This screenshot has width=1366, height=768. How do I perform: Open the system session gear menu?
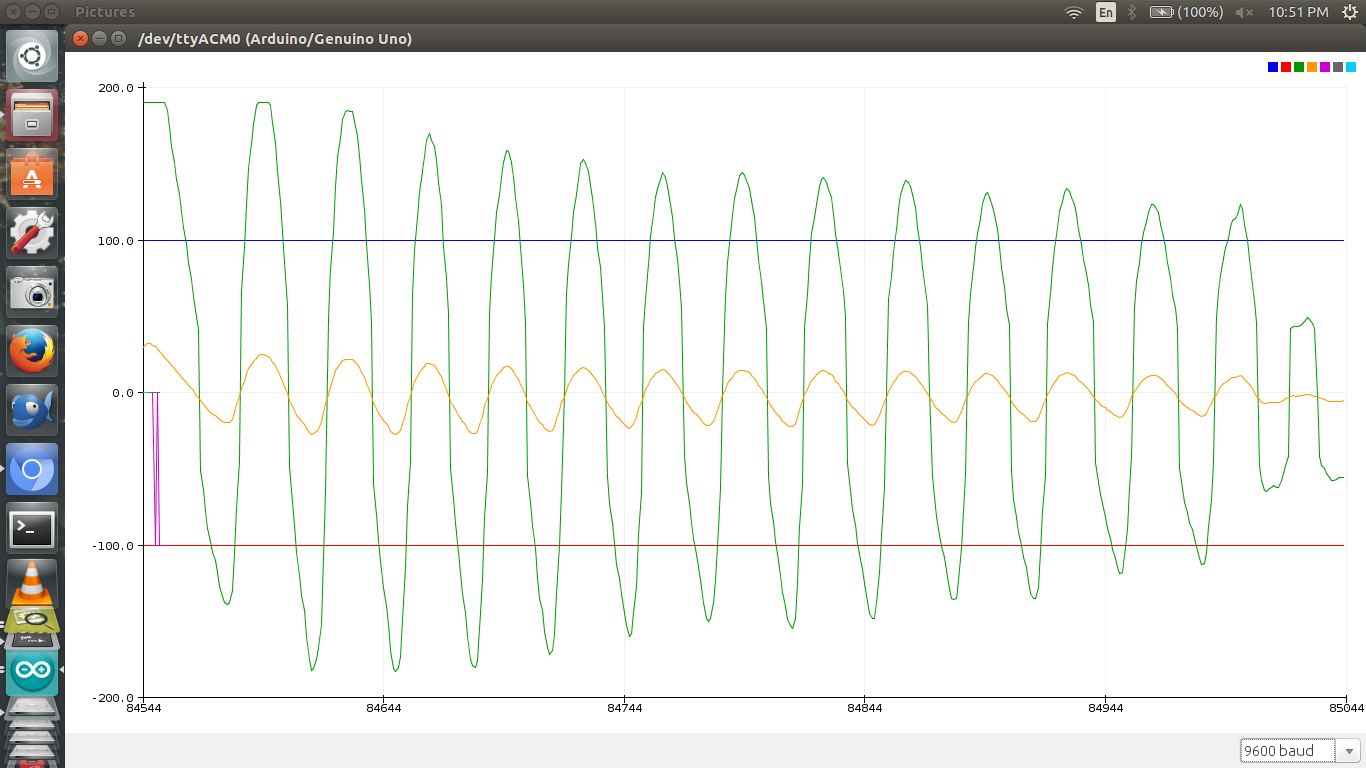click(1349, 12)
